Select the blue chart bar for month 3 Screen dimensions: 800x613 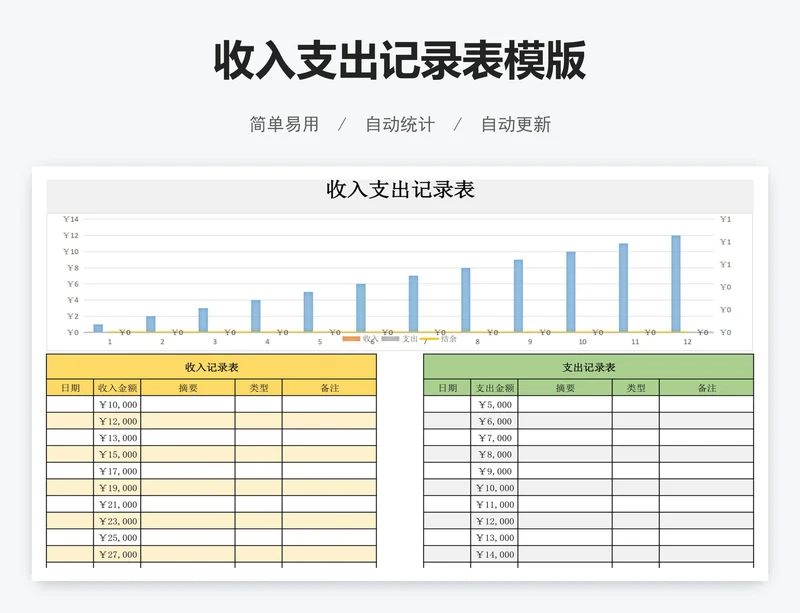203,320
